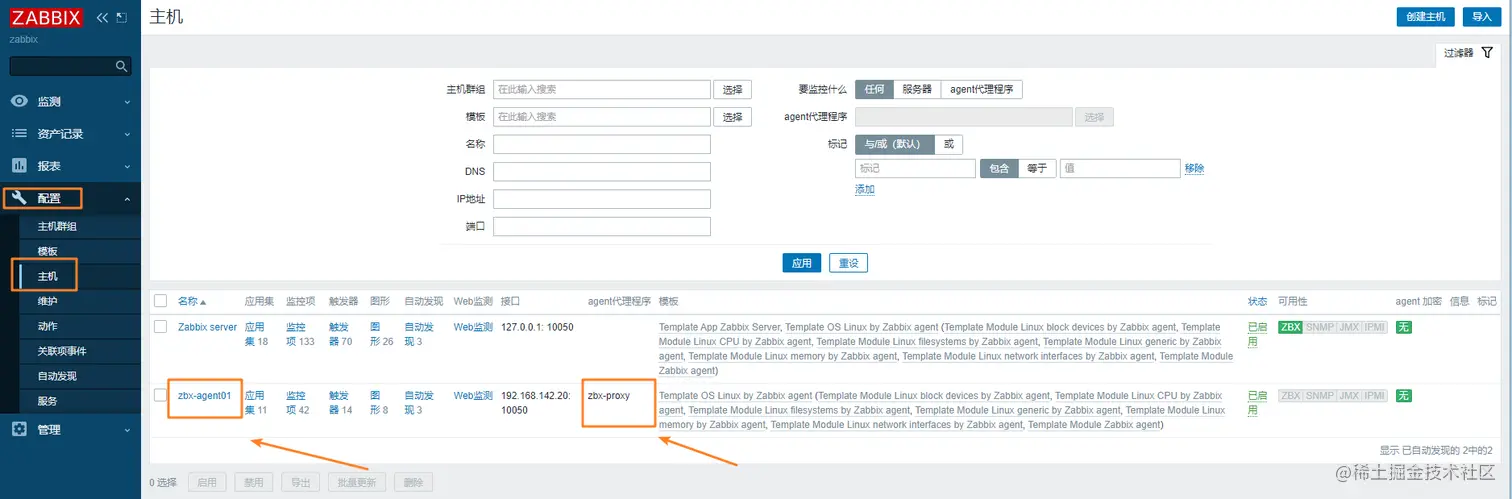The width and height of the screenshot is (1512, 499).
Task: Click the 移除 tag link
Action: tap(1194, 168)
